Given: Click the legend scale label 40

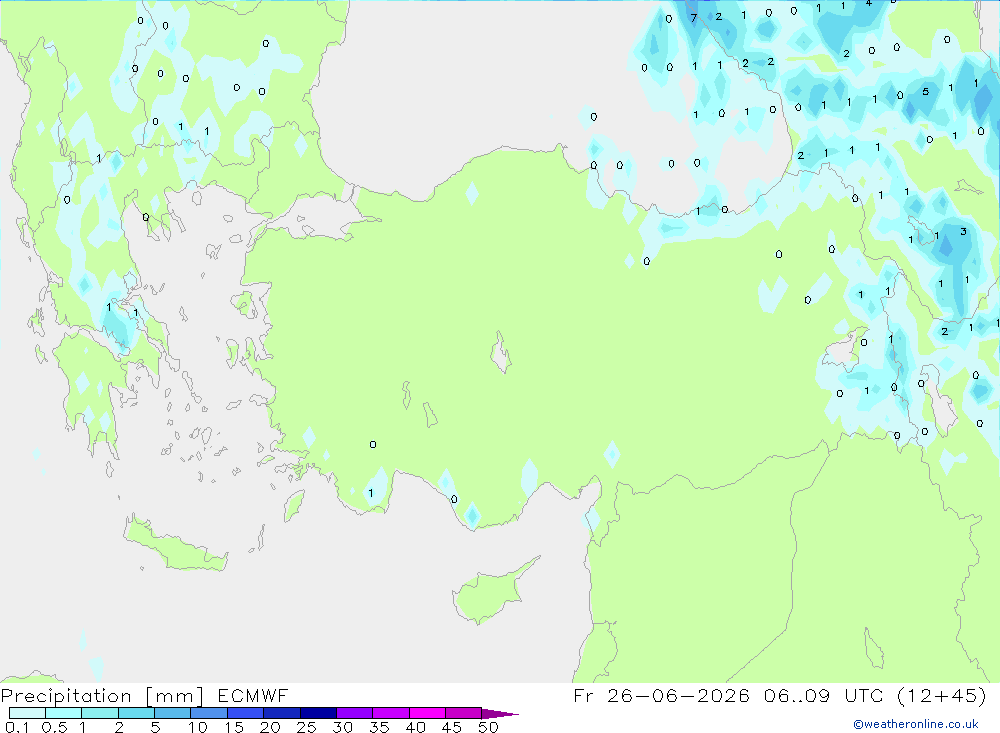Looking at the screenshot, I should [416, 727].
